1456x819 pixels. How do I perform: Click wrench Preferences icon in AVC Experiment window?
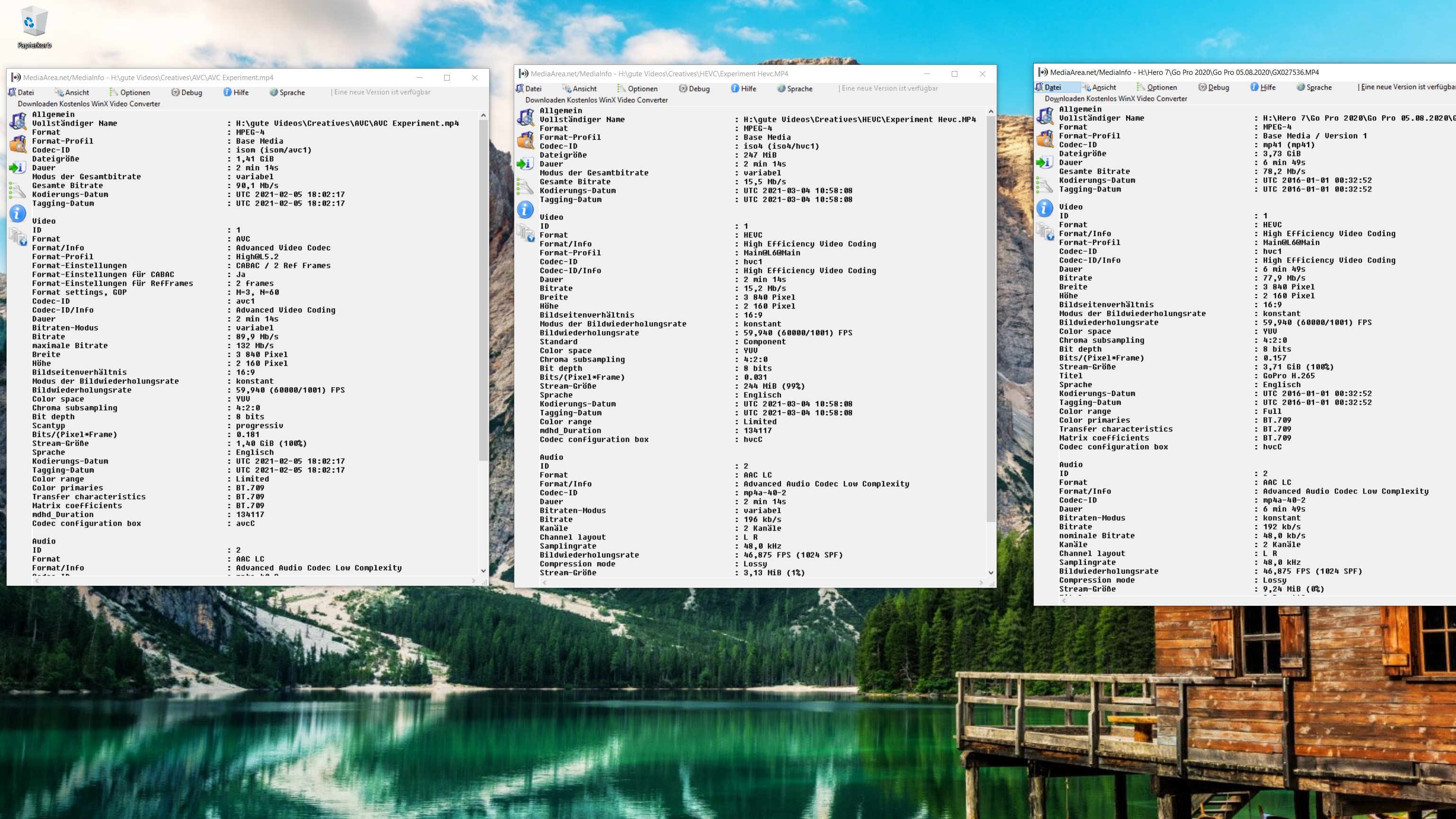tap(18, 191)
